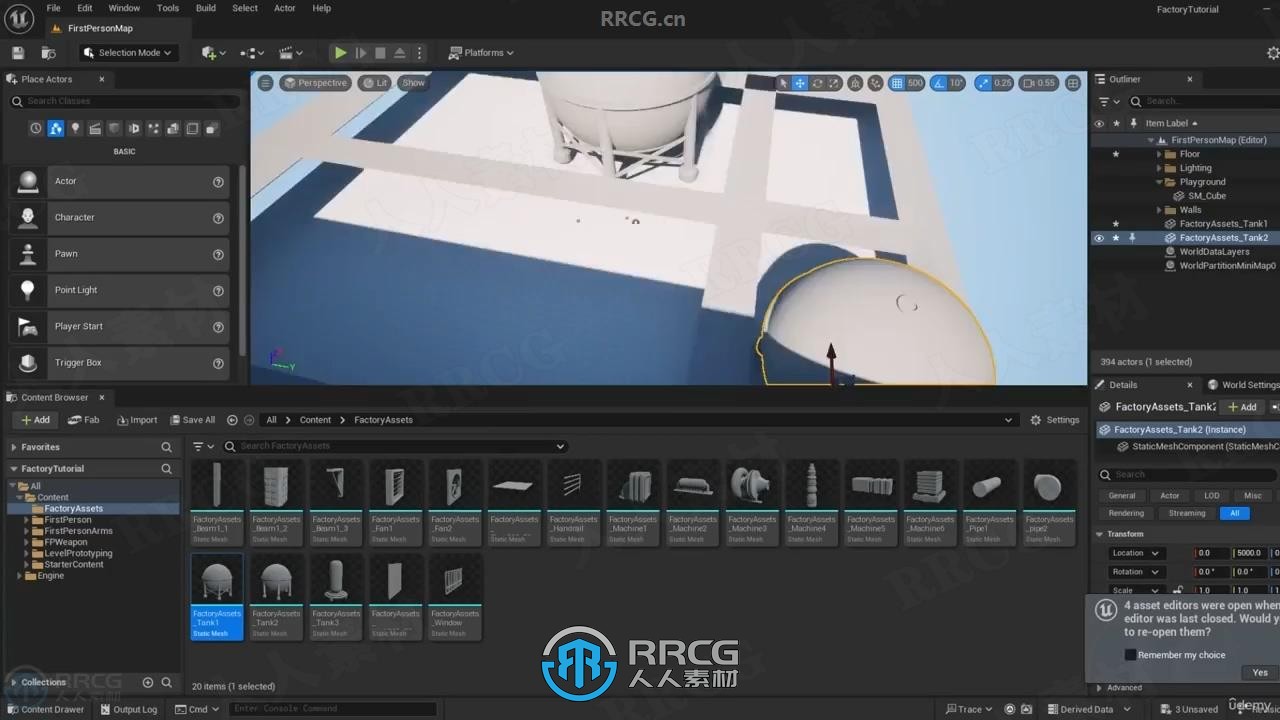Viewport: 1280px width, 720px height.
Task: Switch to World Settings tab
Action: click(1243, 385)
